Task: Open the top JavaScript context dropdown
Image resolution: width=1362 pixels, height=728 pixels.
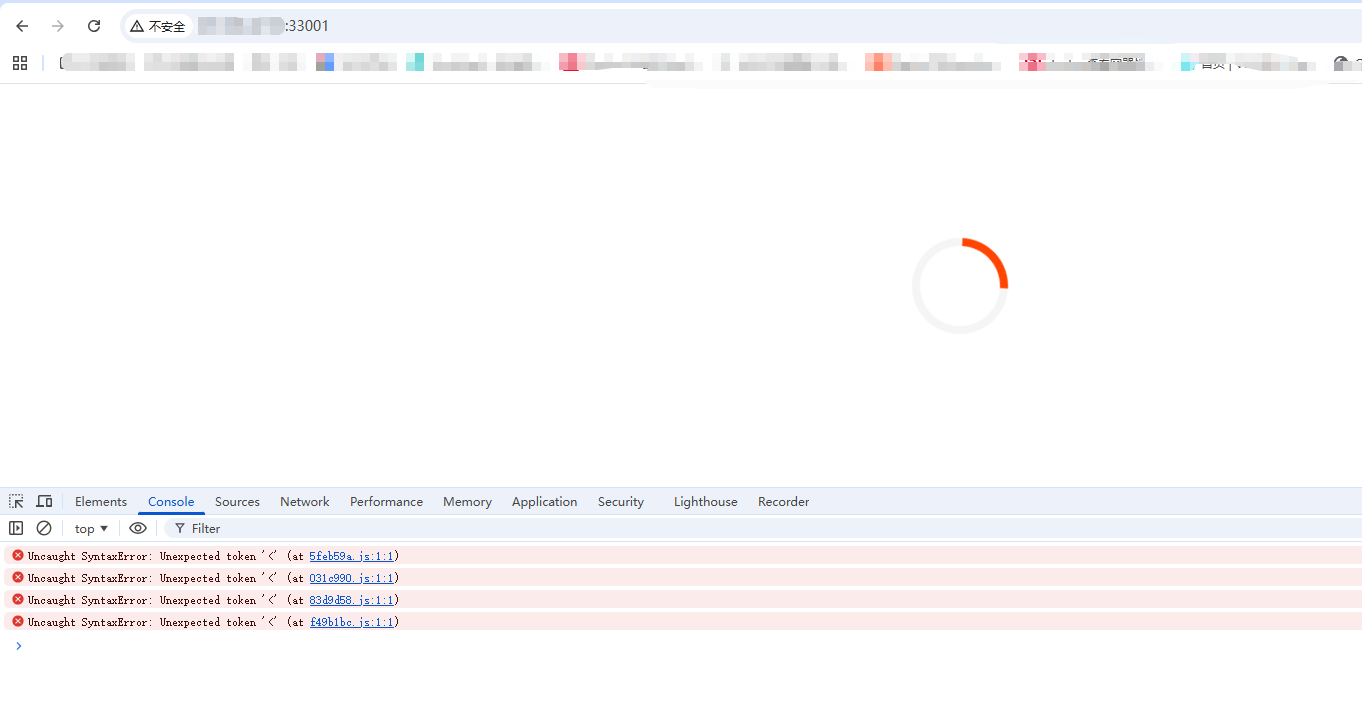Action: [91, 528]
